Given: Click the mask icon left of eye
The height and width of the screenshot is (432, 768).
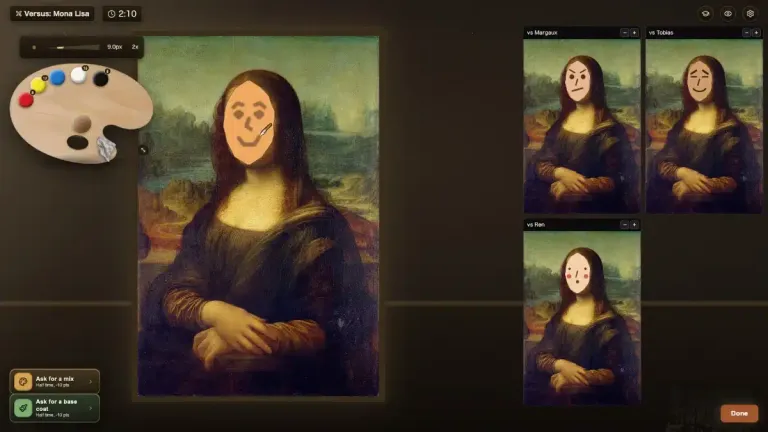Looking at the screenshot, I should click(705, 14).
